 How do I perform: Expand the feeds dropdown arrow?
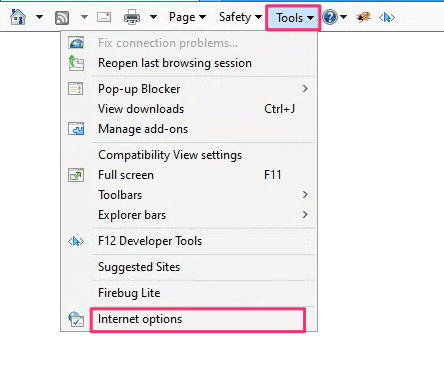coord(84,17)
